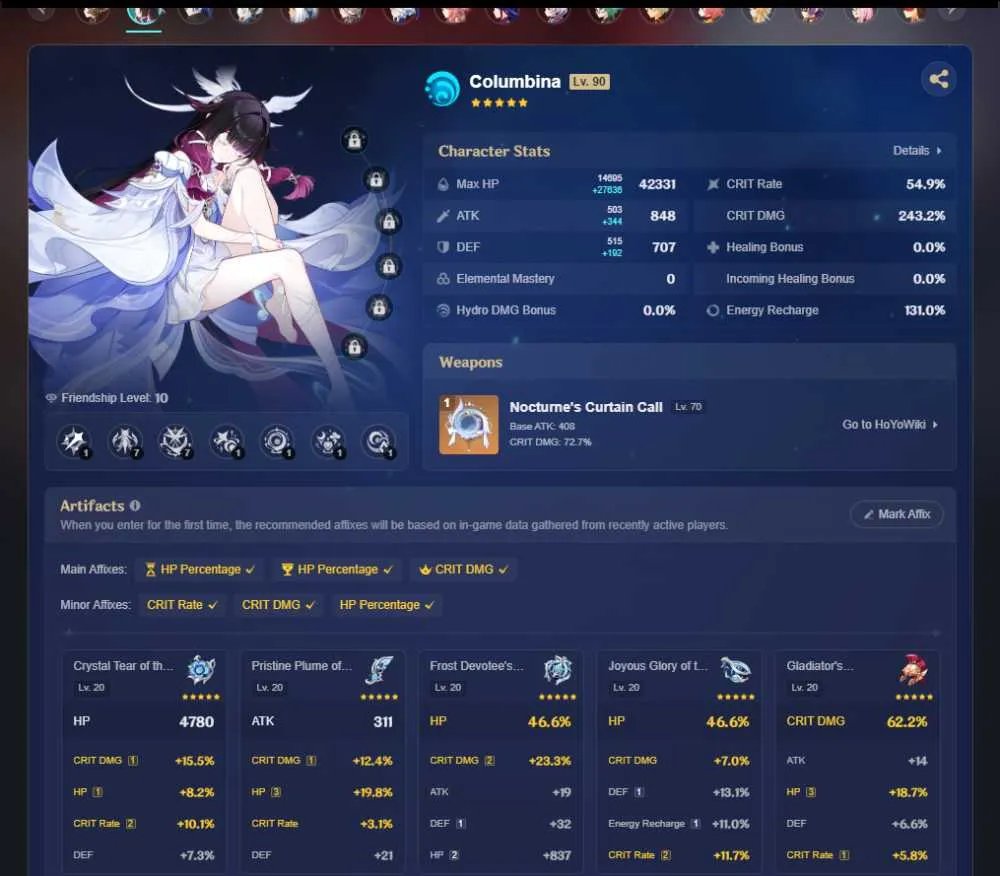Toggle the CRIT DMG minor affix chip
Viewport: 1000px width, 876px height.
[x=277, y=605]
